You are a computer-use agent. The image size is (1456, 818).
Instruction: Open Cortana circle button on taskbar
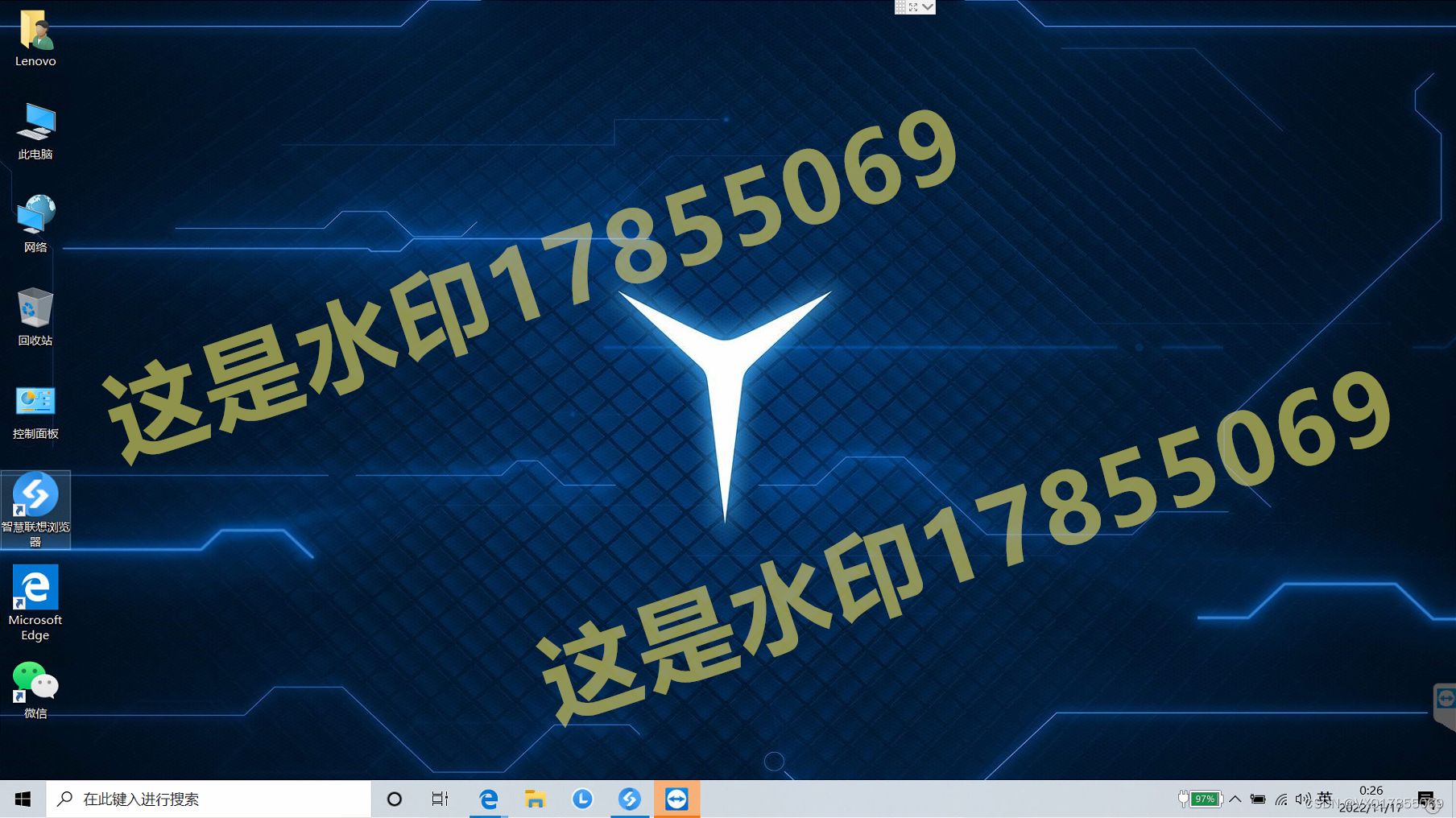(x=395, y=799)
